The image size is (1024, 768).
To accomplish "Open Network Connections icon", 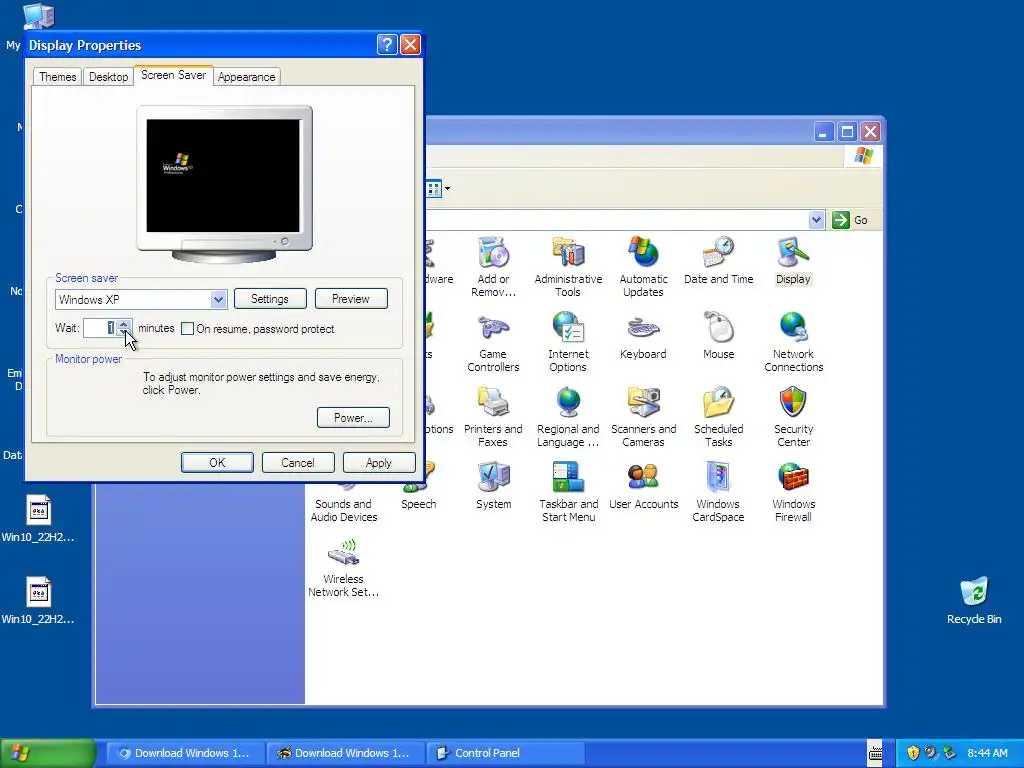I will 793,342.
